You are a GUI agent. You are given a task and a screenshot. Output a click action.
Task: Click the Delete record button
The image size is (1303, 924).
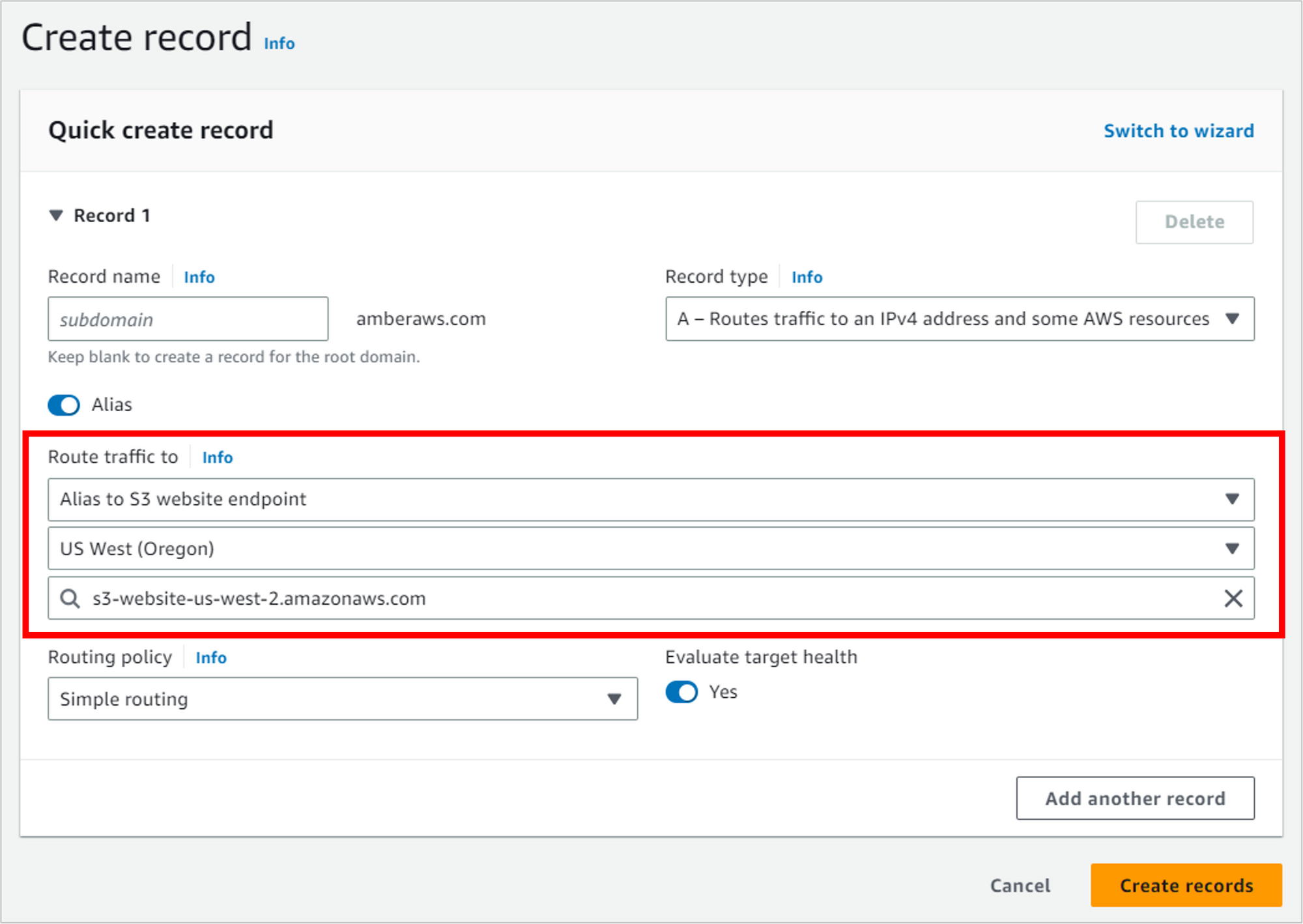pyautogui.click(x=1194, y=222)
